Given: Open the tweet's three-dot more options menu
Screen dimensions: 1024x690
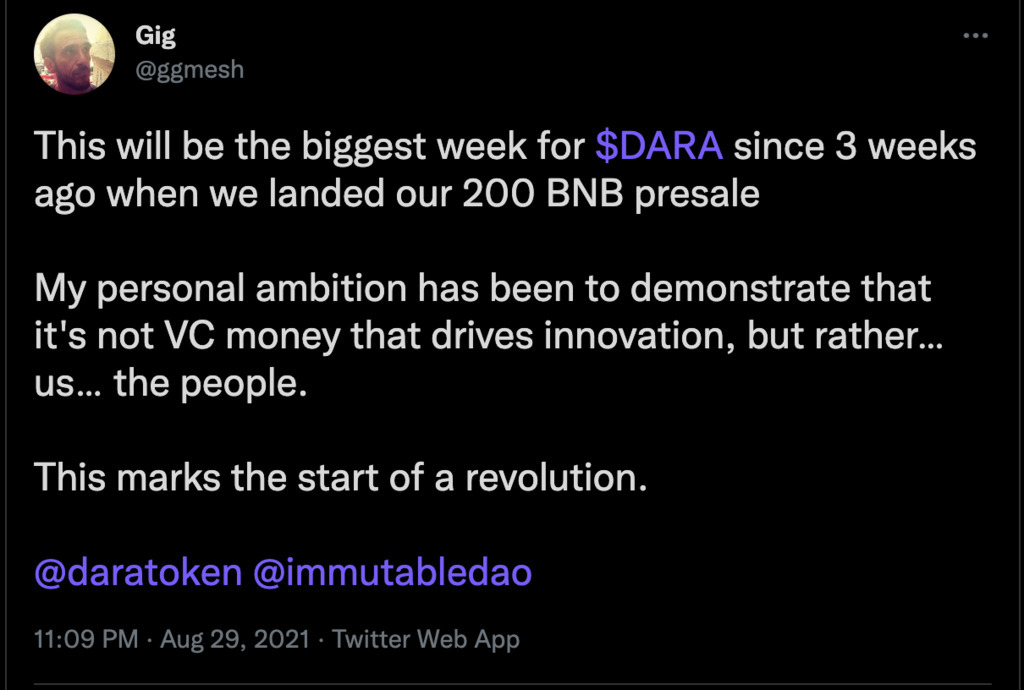Looking at the screenshot, I should coord(975,36).
